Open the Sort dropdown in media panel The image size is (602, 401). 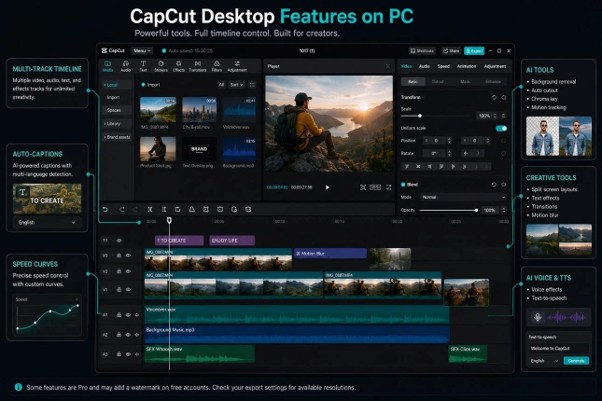[x=236, y=85]
